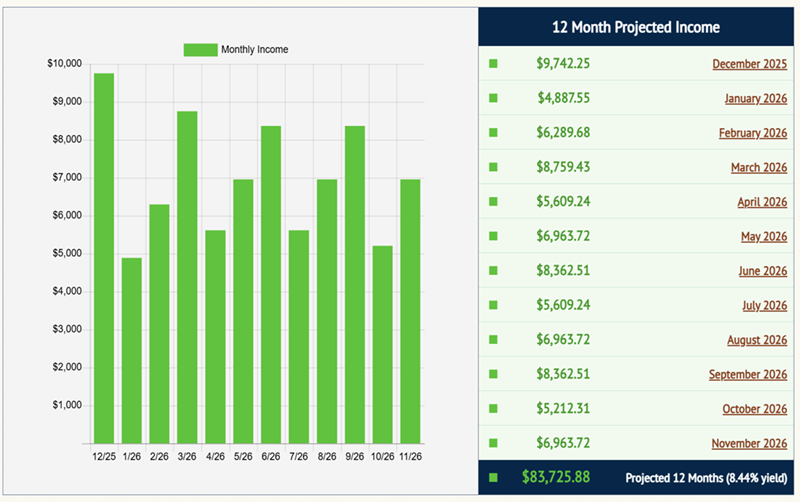Click the green square beside $9,742.25
Image resolution: width=800 pixels, height=502 pixels.
click(x=493, y=64)
